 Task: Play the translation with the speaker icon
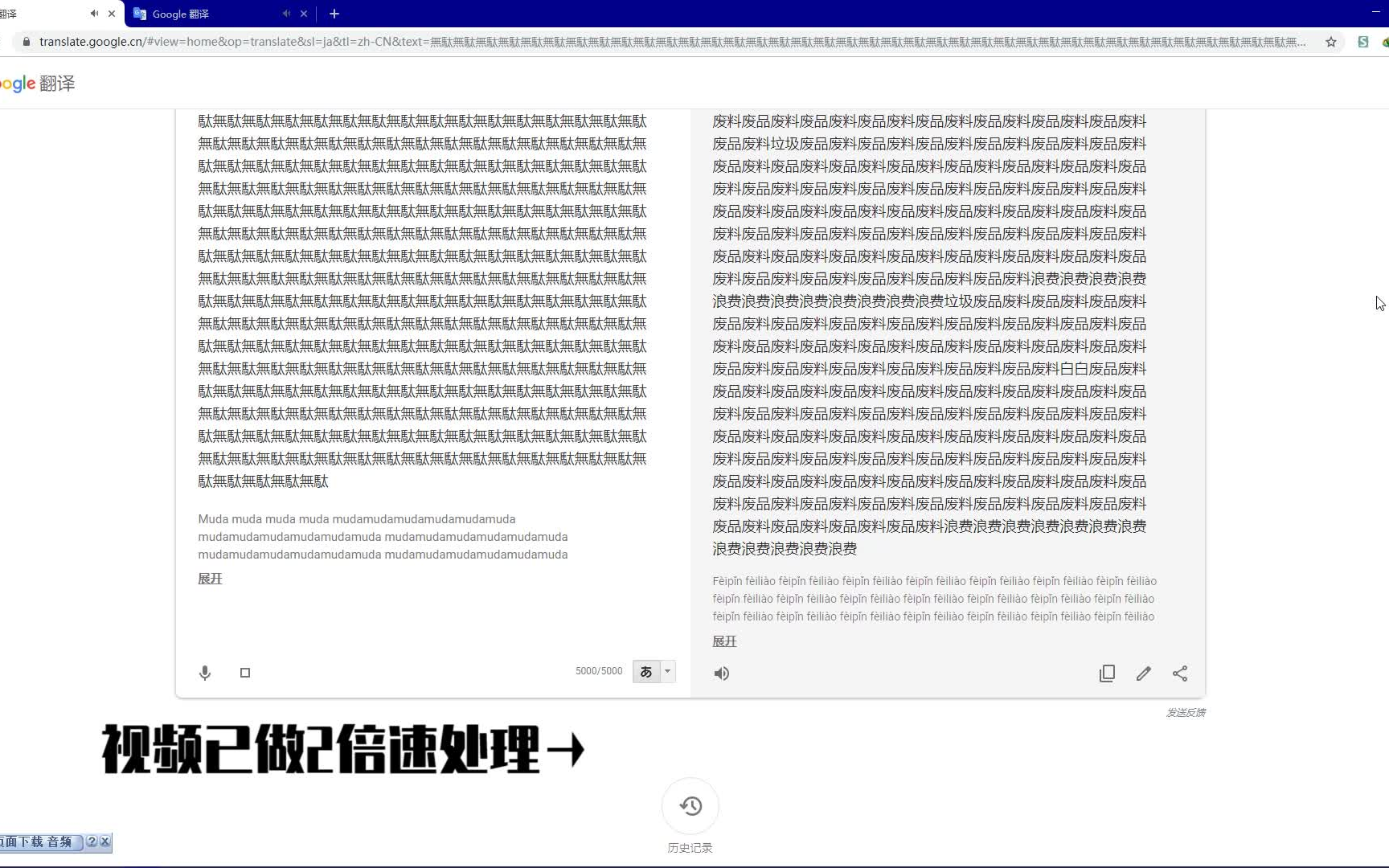(x=722, y=674)
